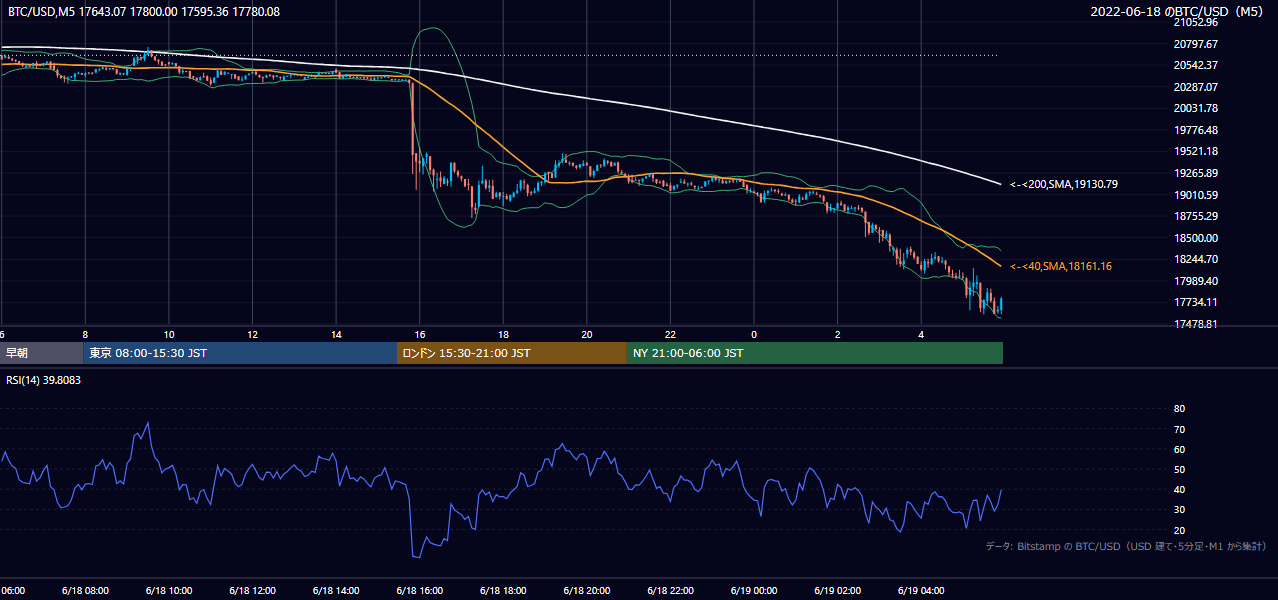Click hour label 0 under price chart
The height and width of the screenshot is (600, 1278).
coord(754,334)
